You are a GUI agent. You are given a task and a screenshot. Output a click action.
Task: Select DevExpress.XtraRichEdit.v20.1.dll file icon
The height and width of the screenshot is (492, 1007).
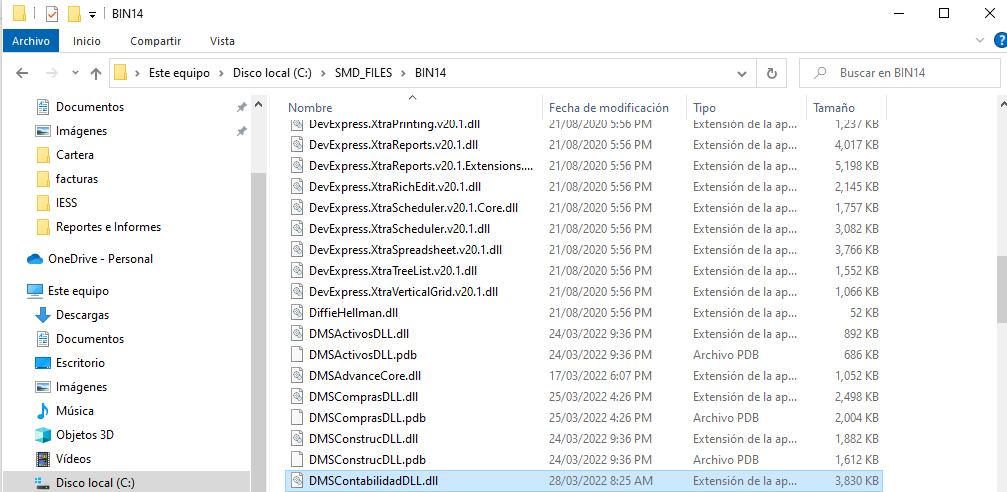tap(296, 186)
